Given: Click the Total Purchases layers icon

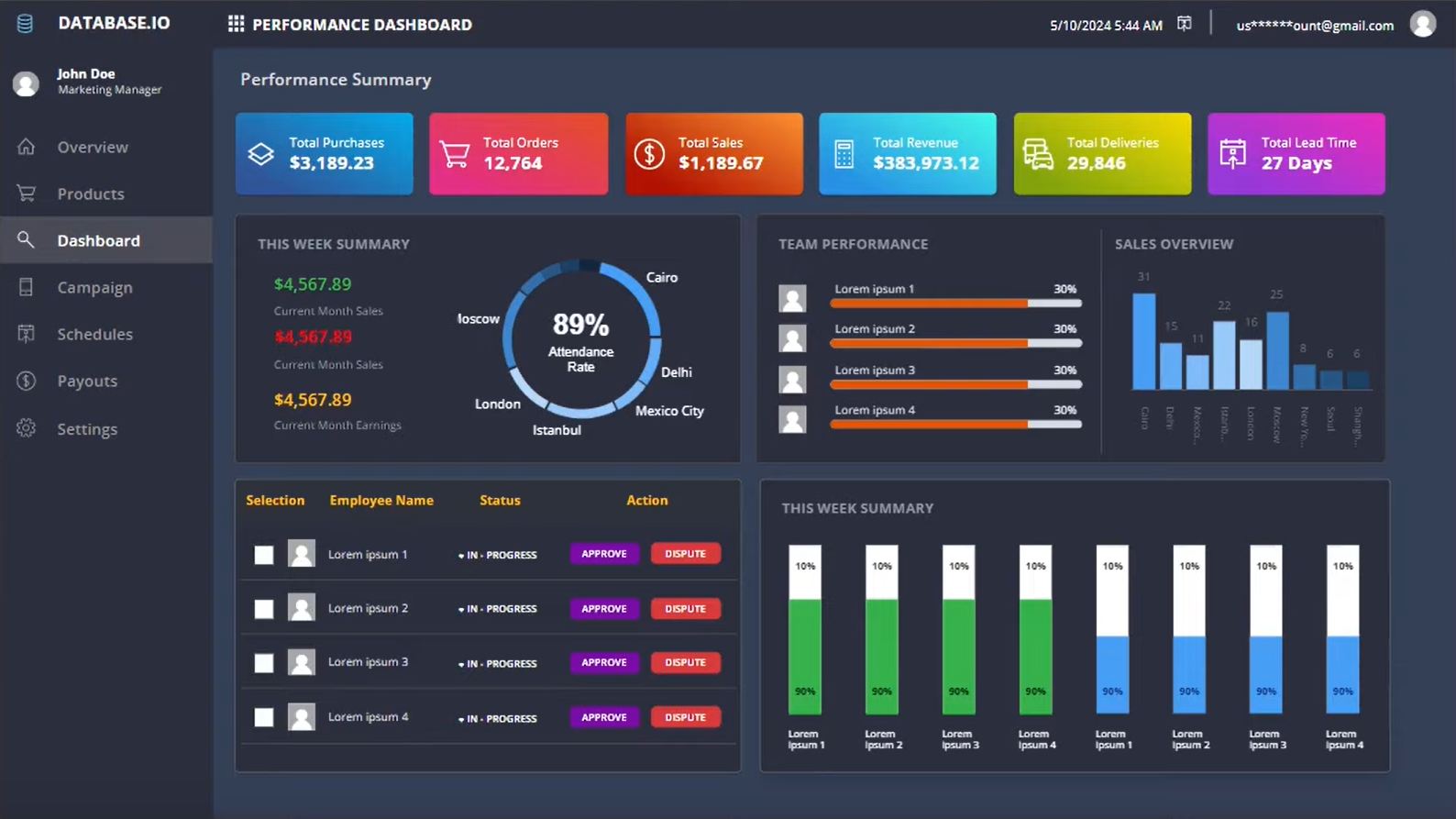Looking at the screenshot, I should pos(261,154).
